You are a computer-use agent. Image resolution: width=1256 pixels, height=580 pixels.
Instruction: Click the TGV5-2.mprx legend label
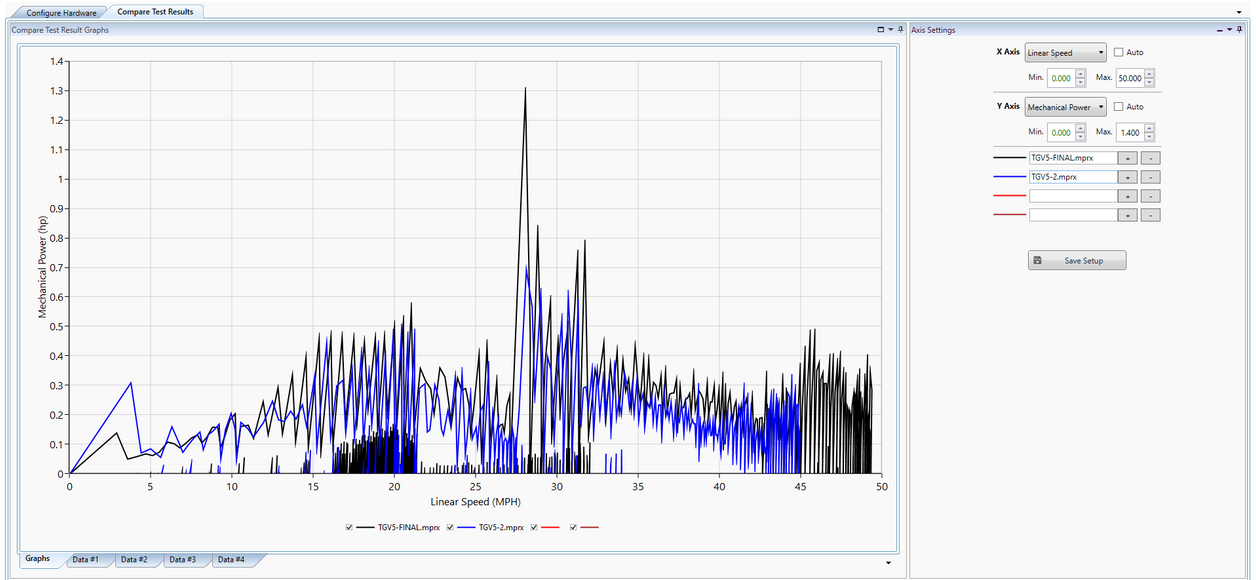(x=501, y=527)
